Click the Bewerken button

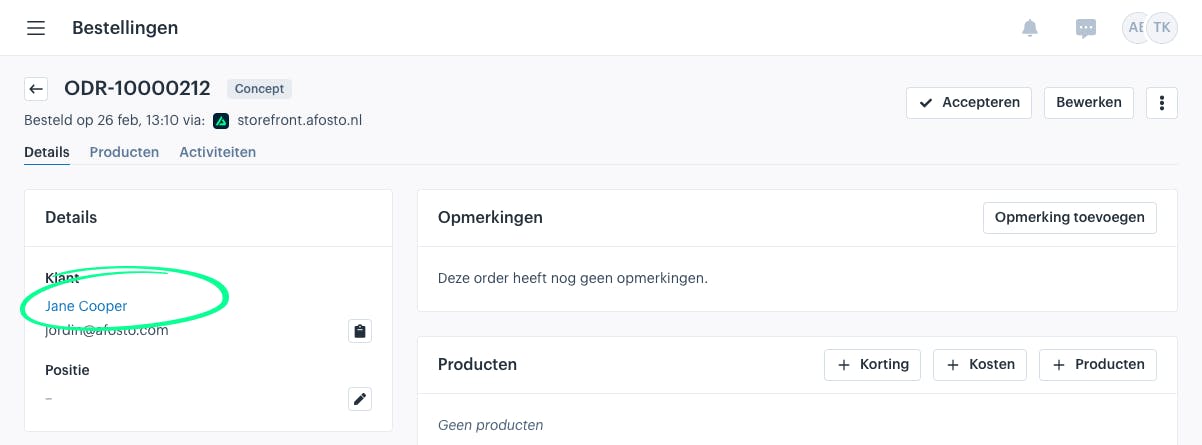[x=1089, y=103]
